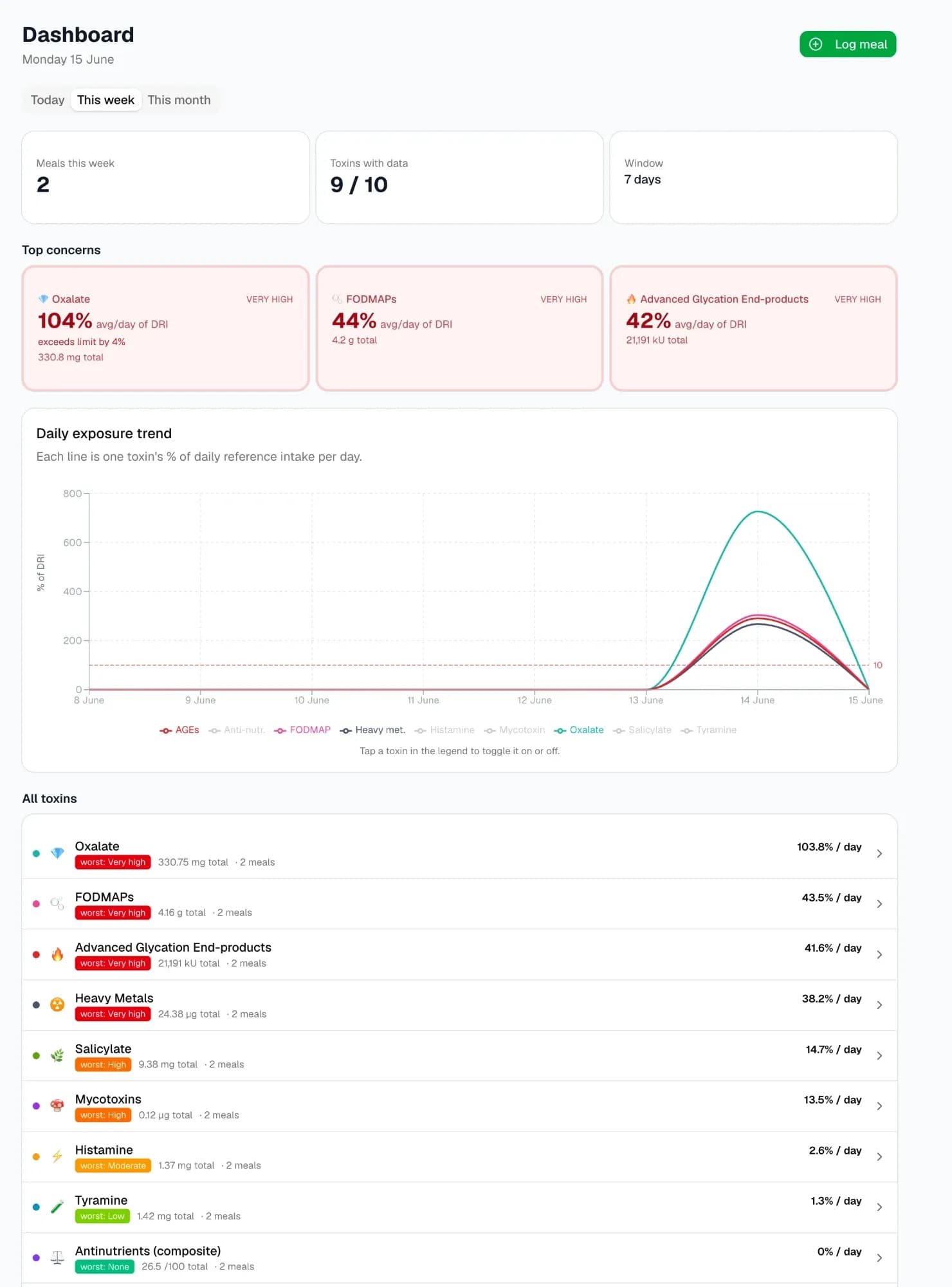The image size is (952, 1287).
Task: Toggle Histamine line in chart legend
Action: pos(444,730)
